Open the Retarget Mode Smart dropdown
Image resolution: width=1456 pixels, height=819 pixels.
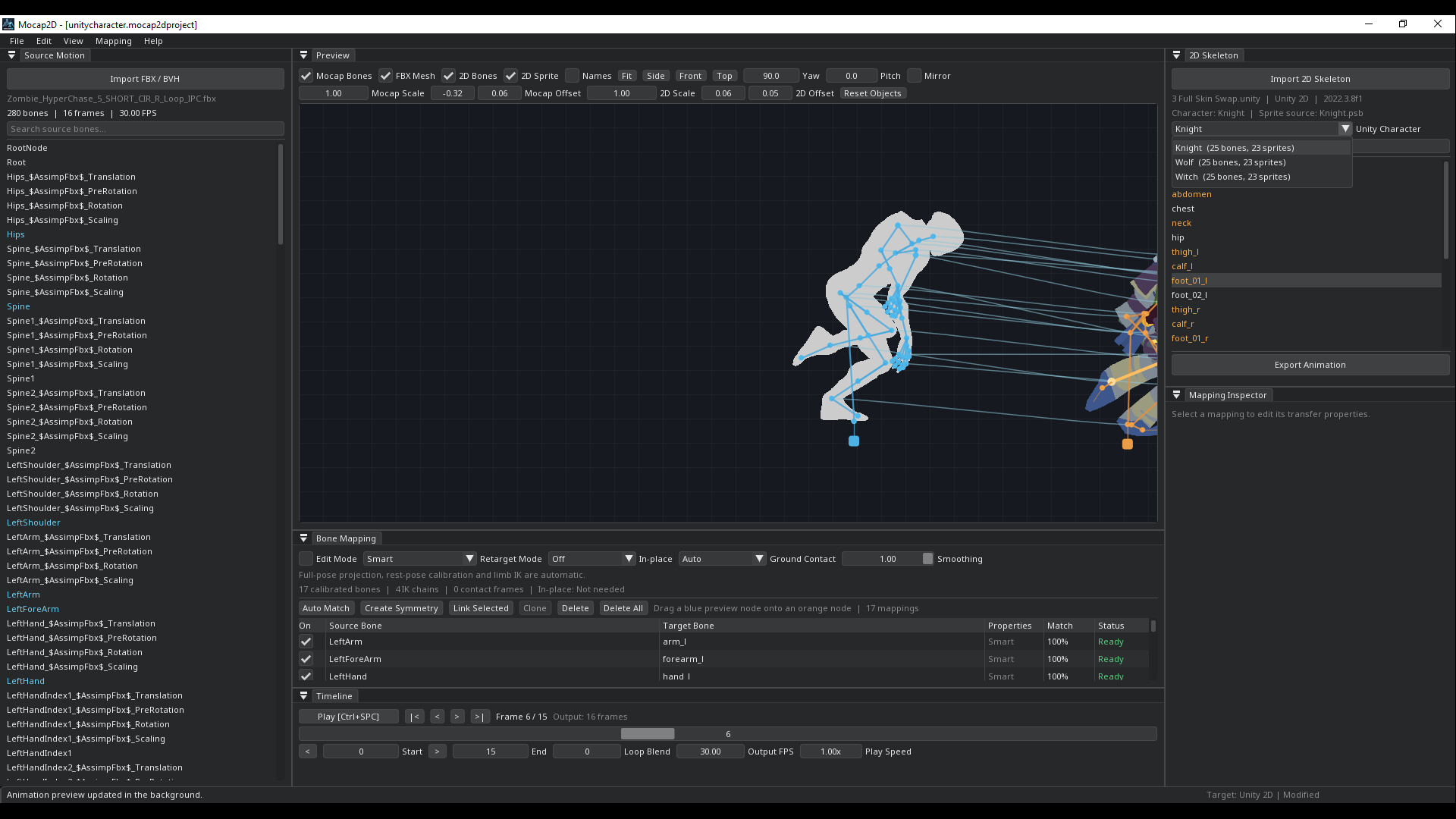(419, 559)
